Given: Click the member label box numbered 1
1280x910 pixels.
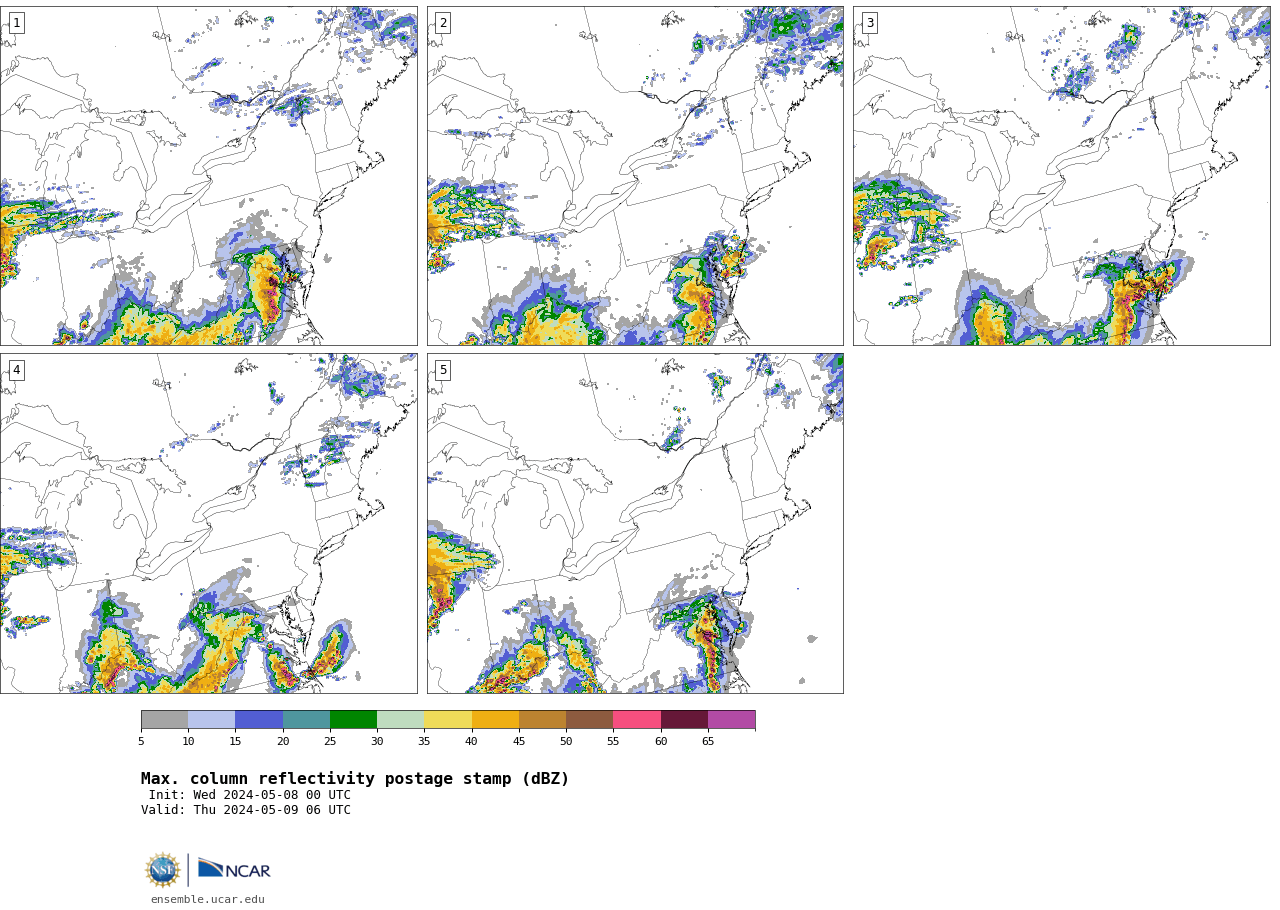Looking at the screenshot, I should tap(16, 23).
